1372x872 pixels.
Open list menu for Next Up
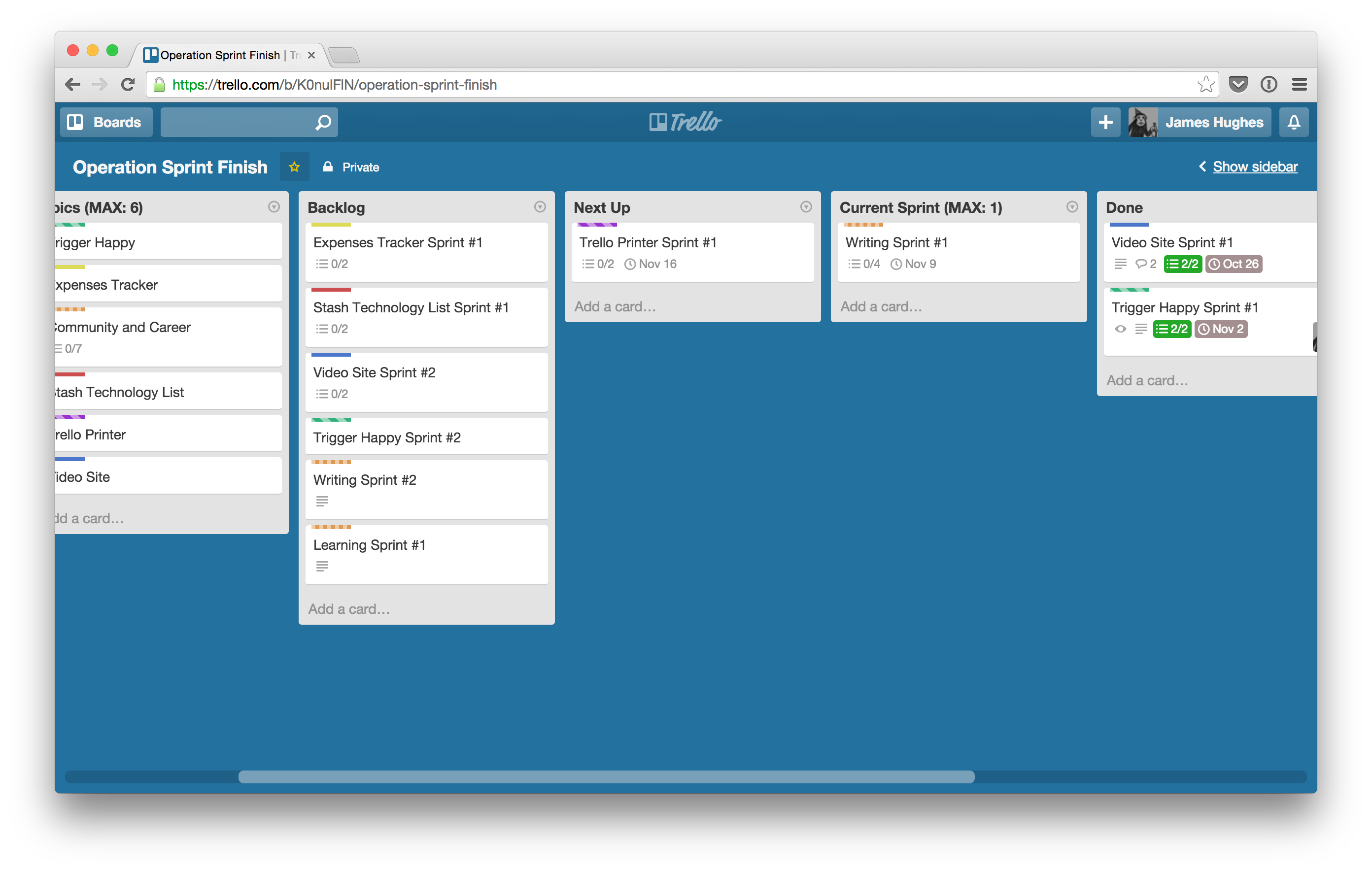click(806, 207)
